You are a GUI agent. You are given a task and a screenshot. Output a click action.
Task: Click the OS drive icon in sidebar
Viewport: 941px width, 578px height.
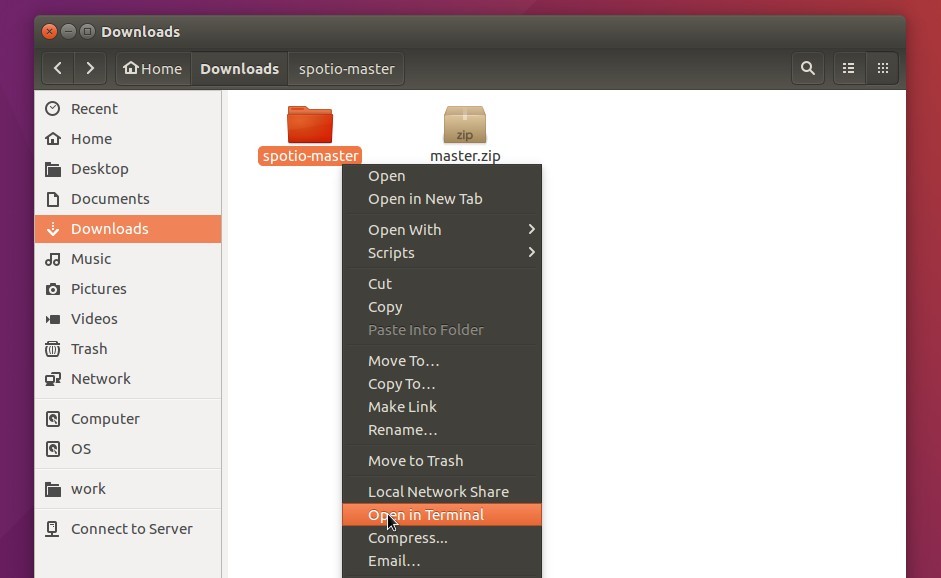point(53,449)
